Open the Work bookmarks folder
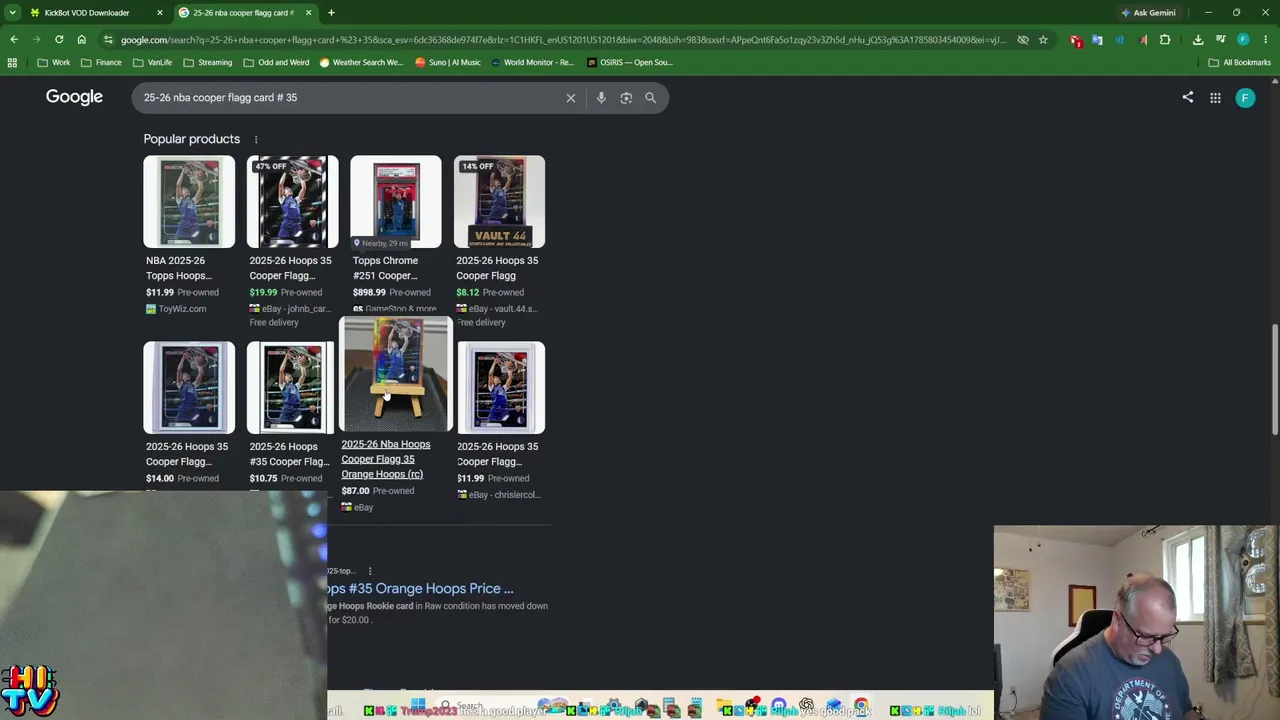This screenshot has height=720, width=1280. point(54,62)
